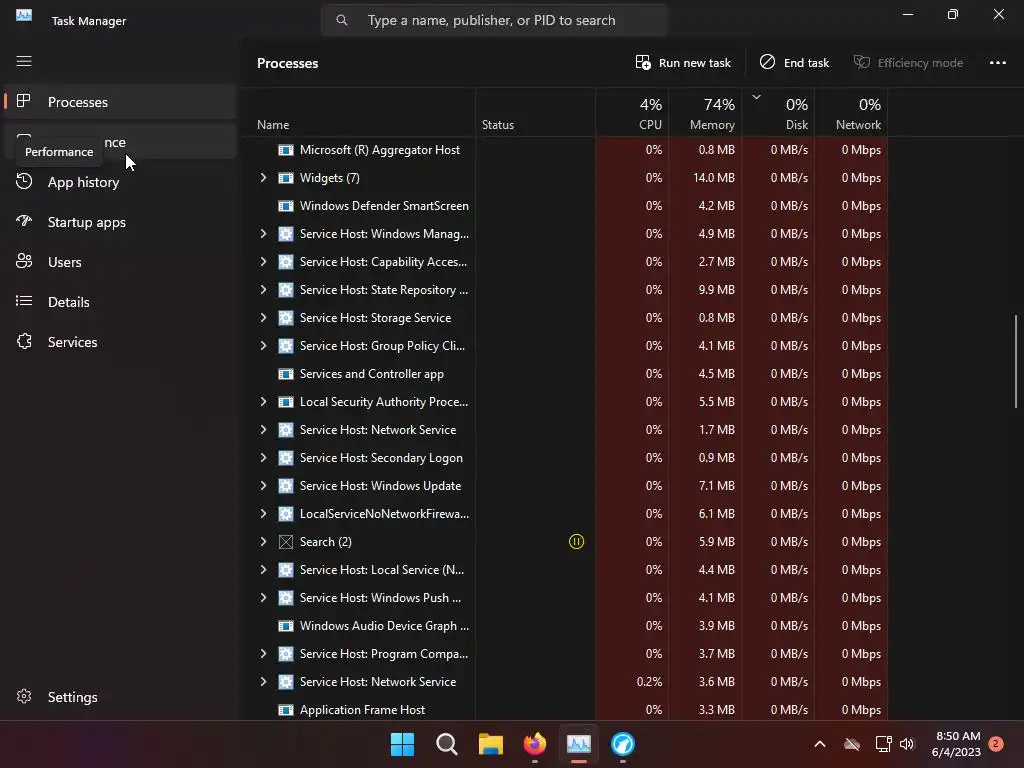Expand the Widgets (7) process group
This screenshot has width=1024, height=768.
263,178
